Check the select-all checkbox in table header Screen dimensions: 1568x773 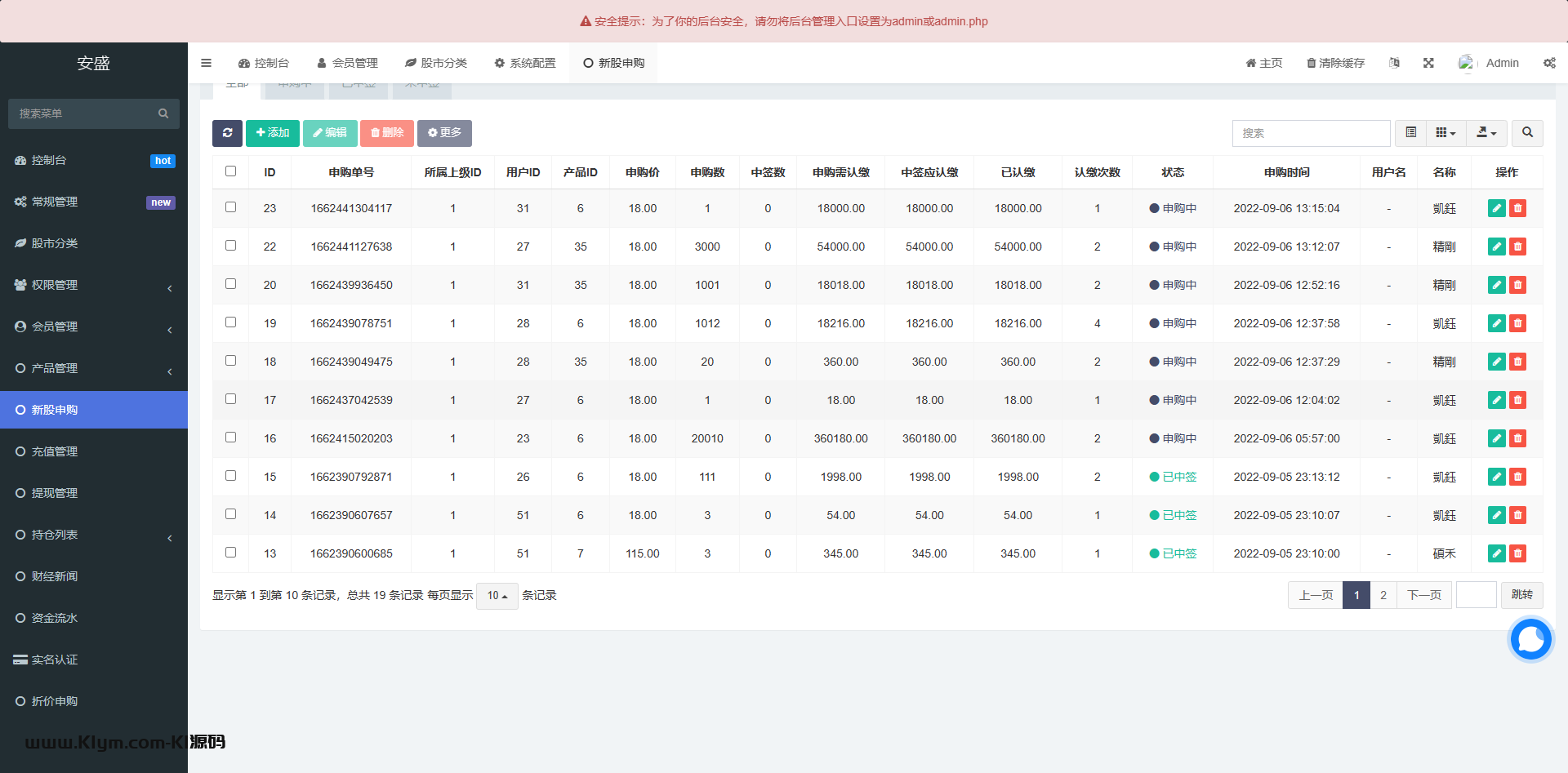[230, 171]
